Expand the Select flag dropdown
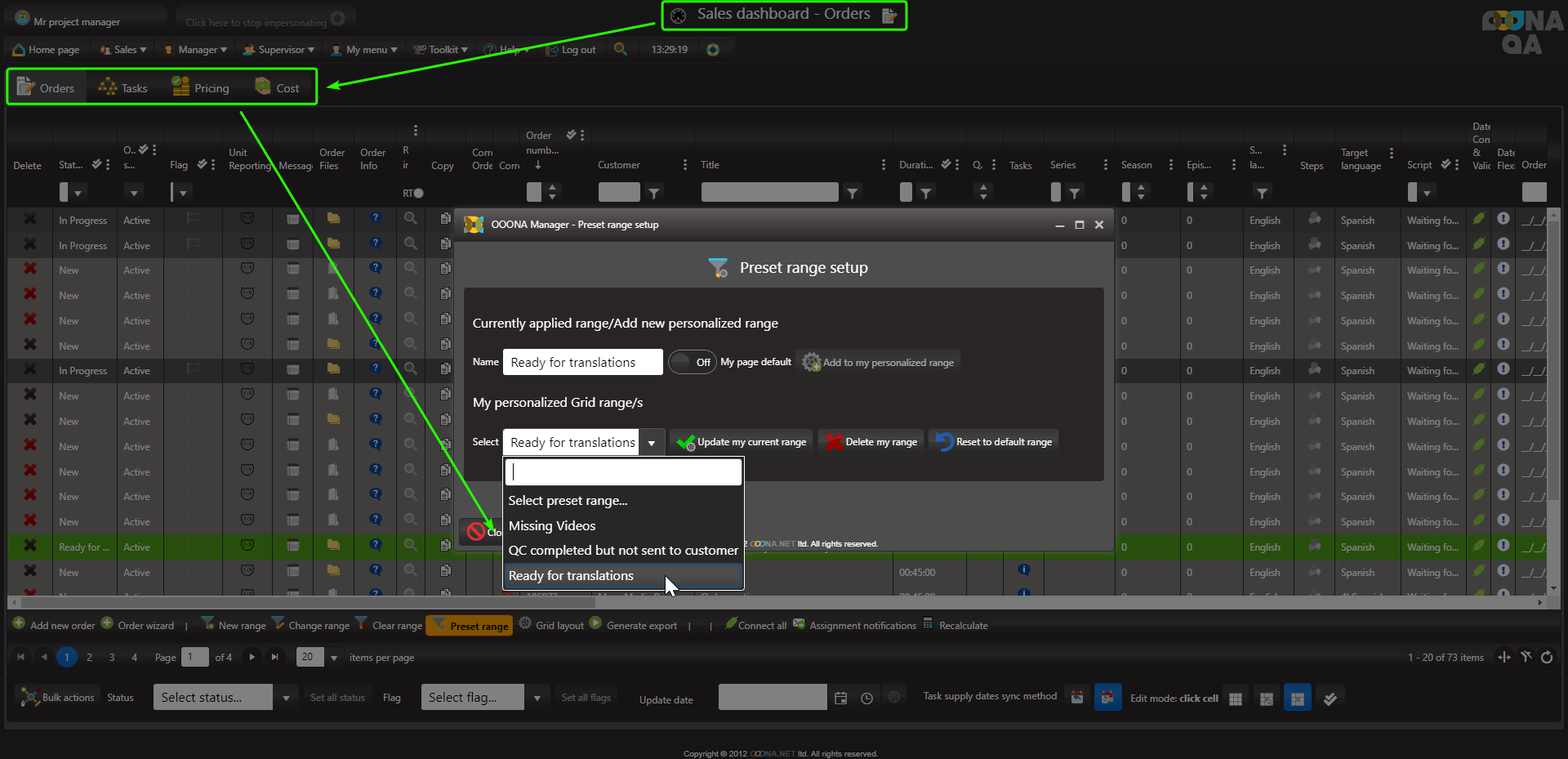1568x759 pixels. click(x=482, y=697)
